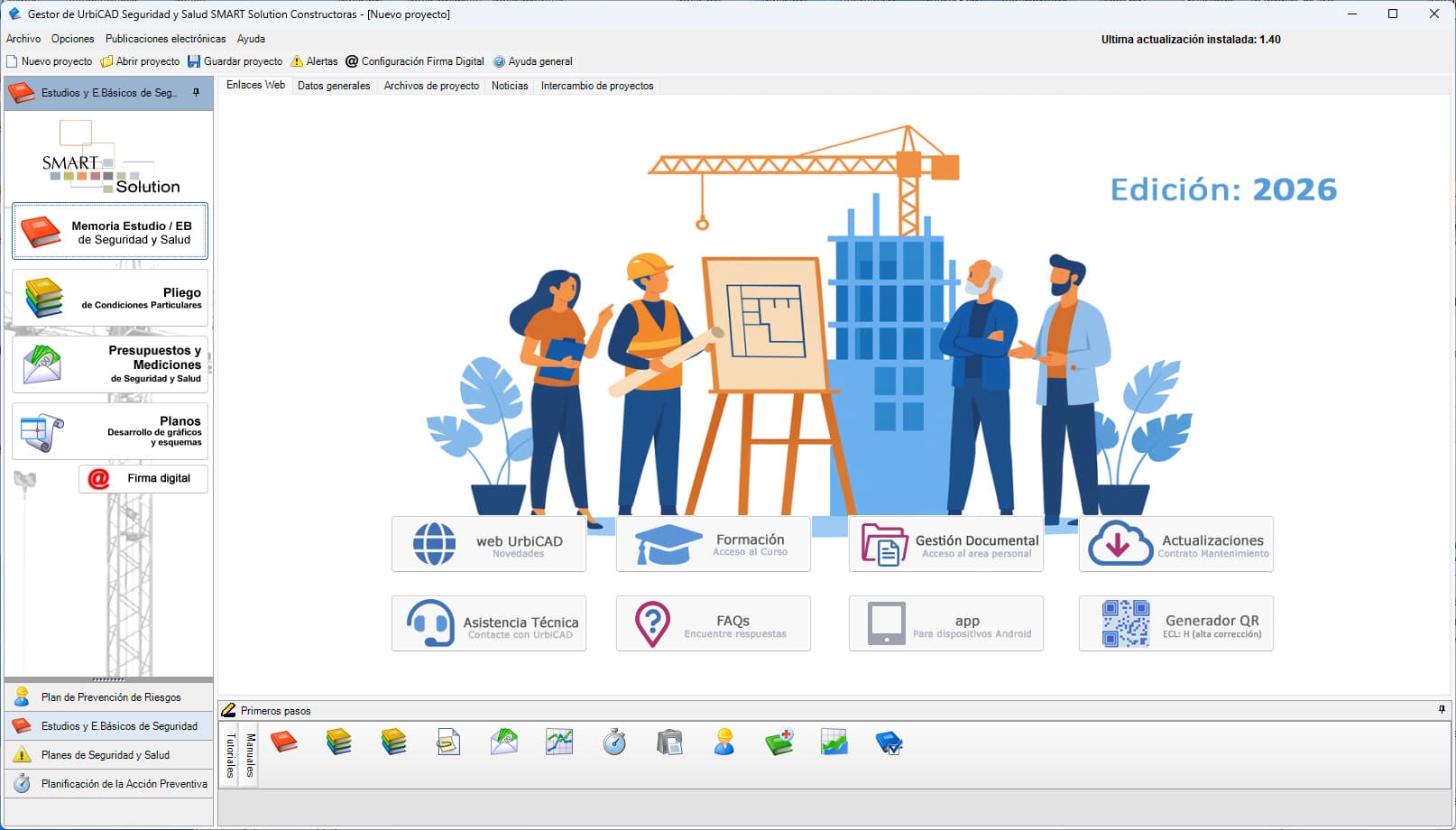The width and height of the screenshot is (1456, 830).
Task: Select Plan de Prevención de Riesgos worker icon
Action: (22, 696)
